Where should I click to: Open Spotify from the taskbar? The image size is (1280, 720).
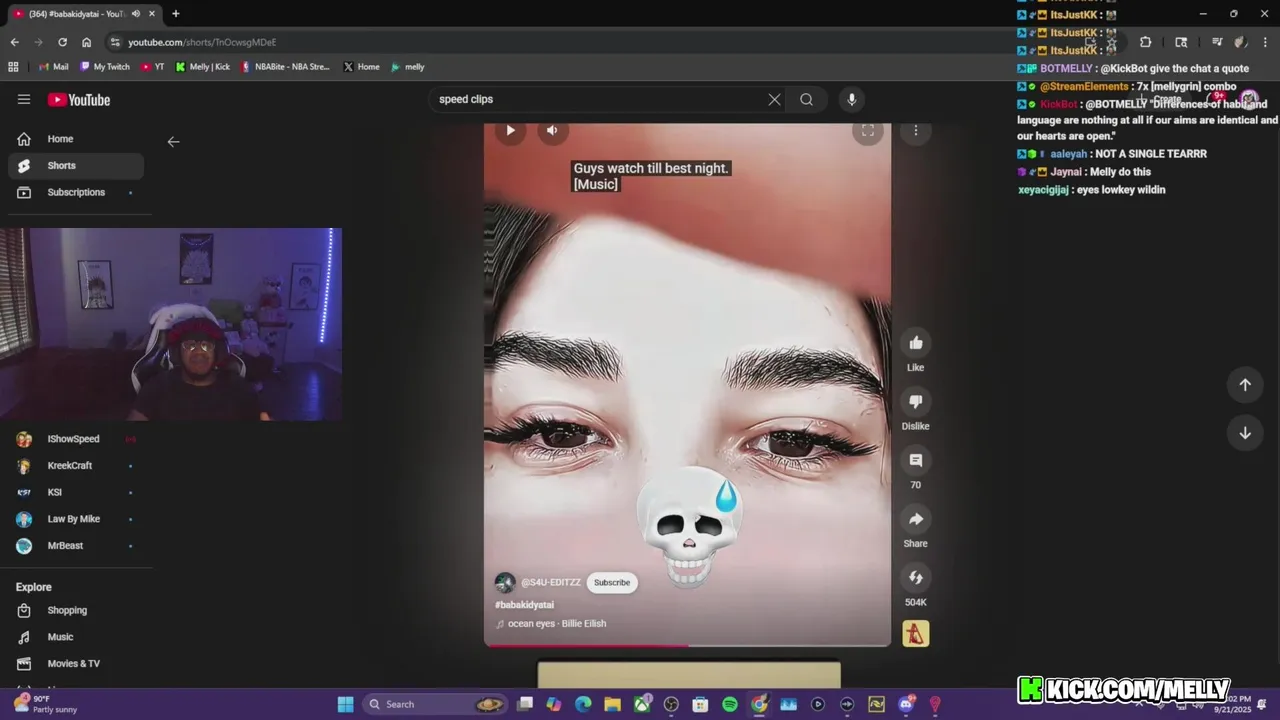730,704
